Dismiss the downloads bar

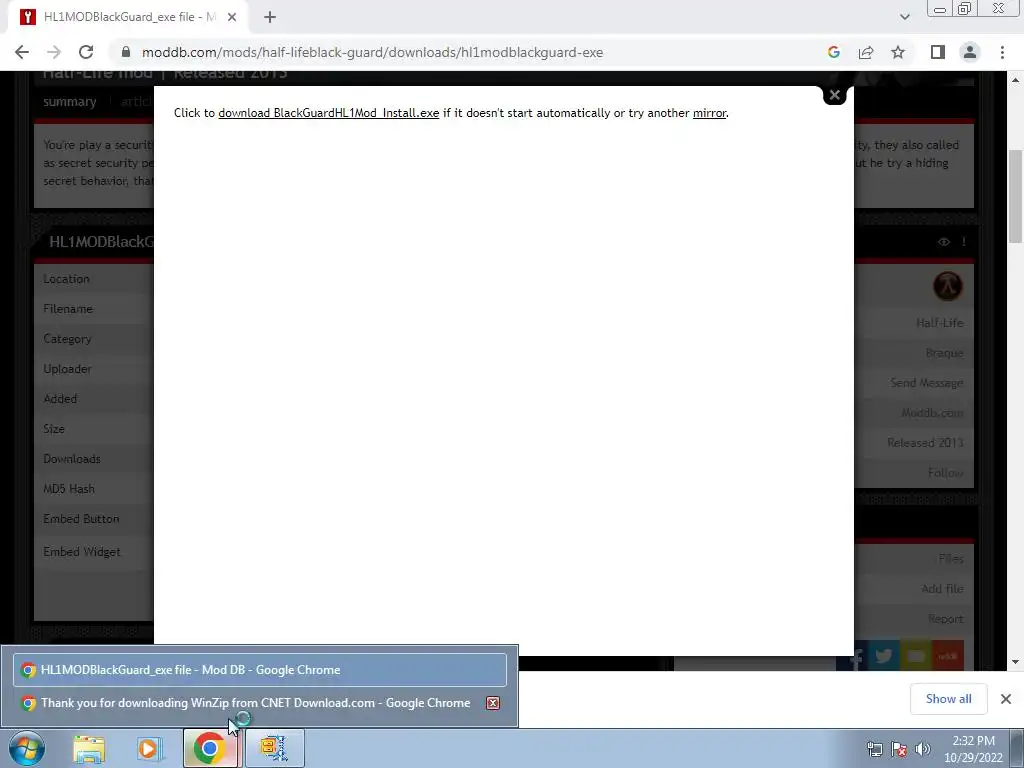click(1006, 699)
